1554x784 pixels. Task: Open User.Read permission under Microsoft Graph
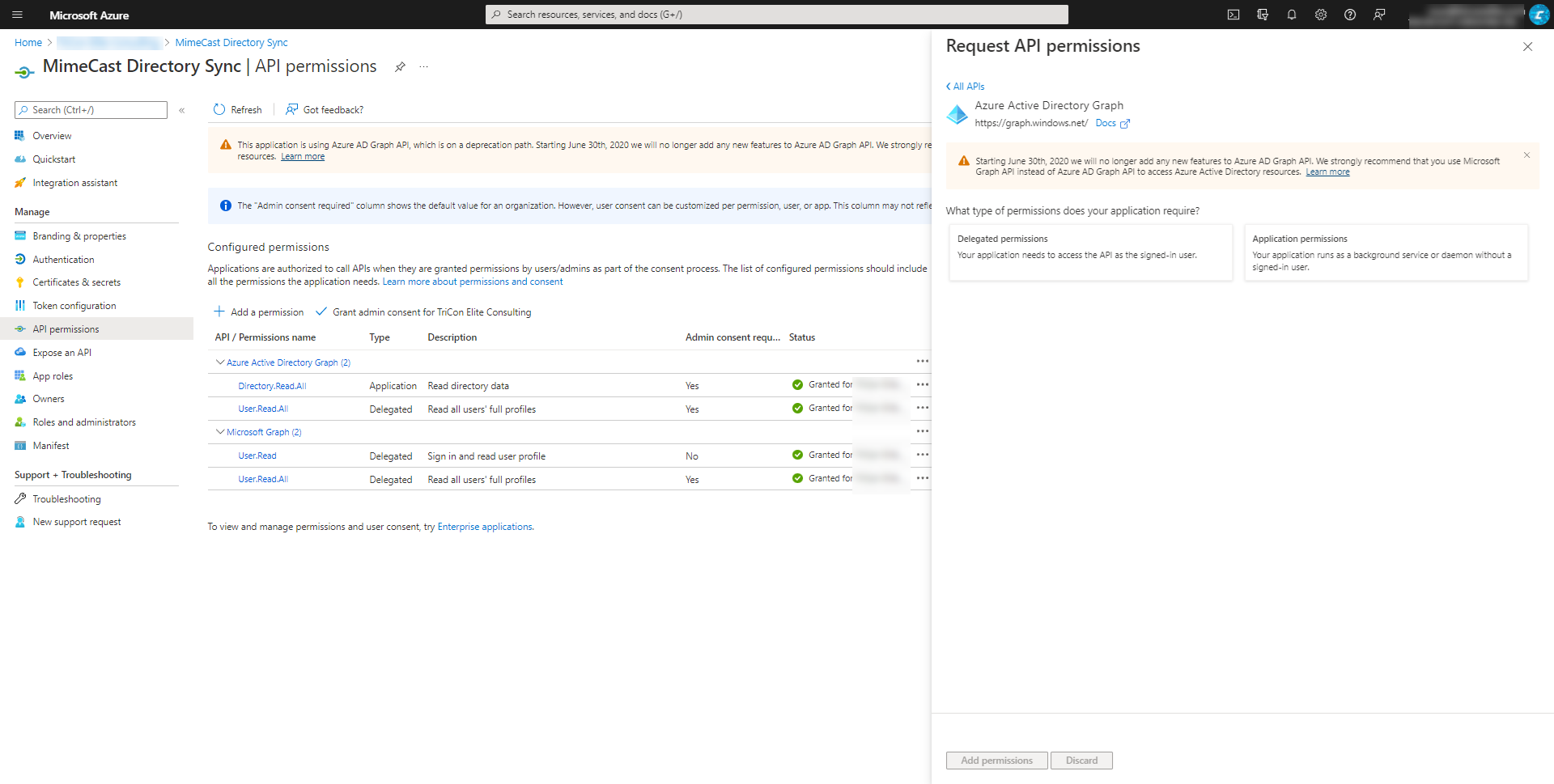click(x=257, y=456)
